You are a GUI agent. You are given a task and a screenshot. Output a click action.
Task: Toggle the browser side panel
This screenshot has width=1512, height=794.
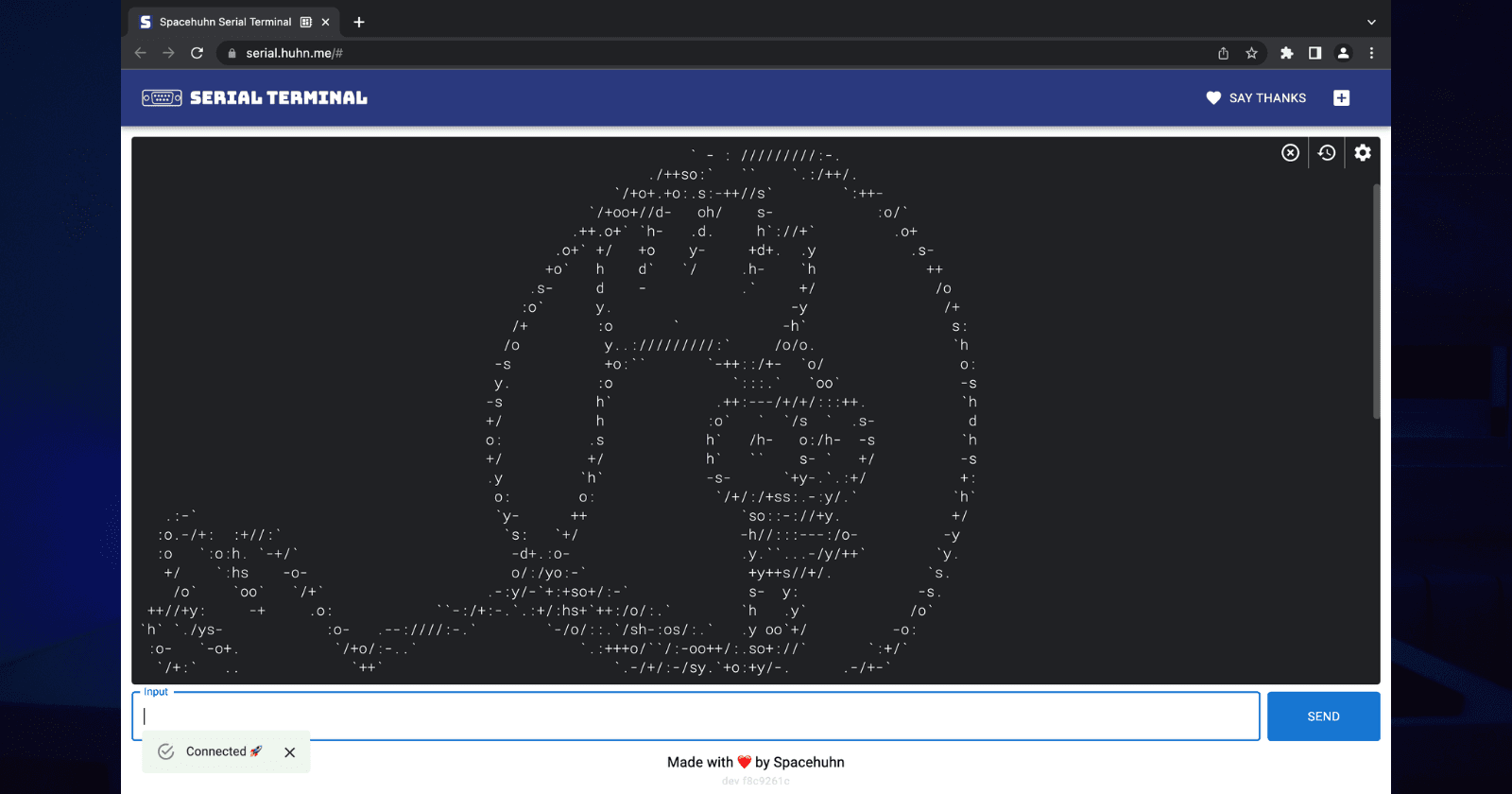point(1314,53)
